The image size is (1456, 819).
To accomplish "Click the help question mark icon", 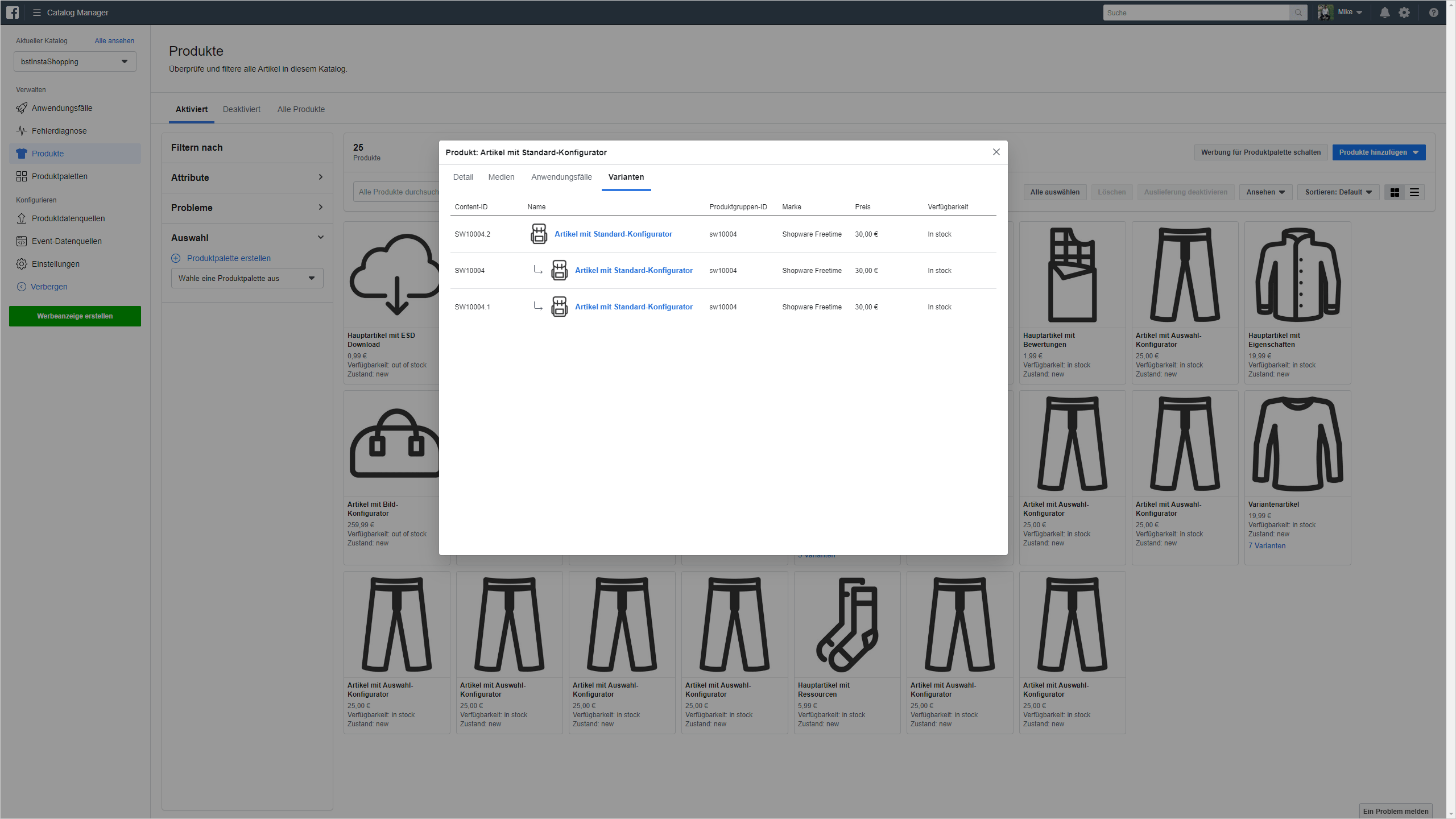I will pyautogui.click(x=1434, y=13).
